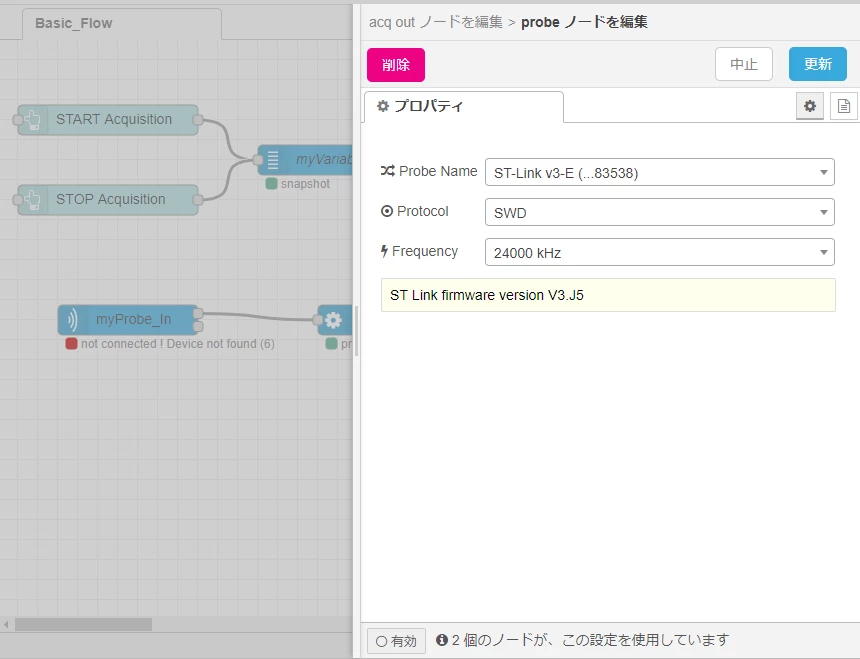Click red not-connected status indicator
The height and width of the screenshot is (659, 860).
point(71,344)
